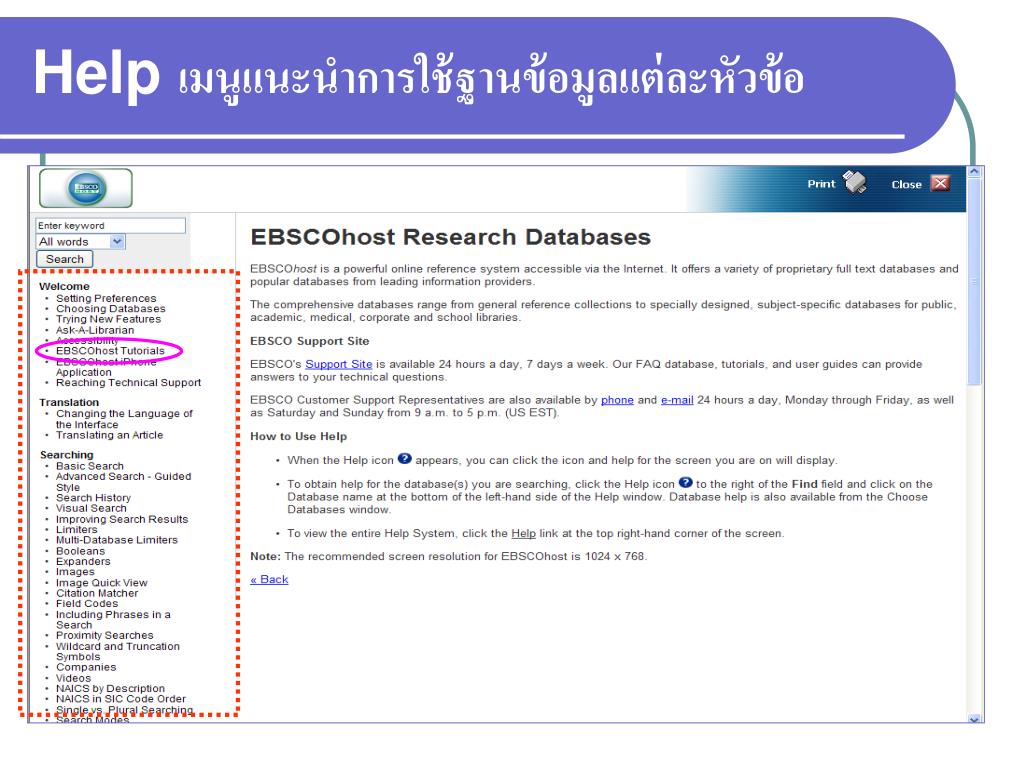Open Changing the Language of the Interface
This screenshot has width=1024, height=768.
tap(124, 419)
